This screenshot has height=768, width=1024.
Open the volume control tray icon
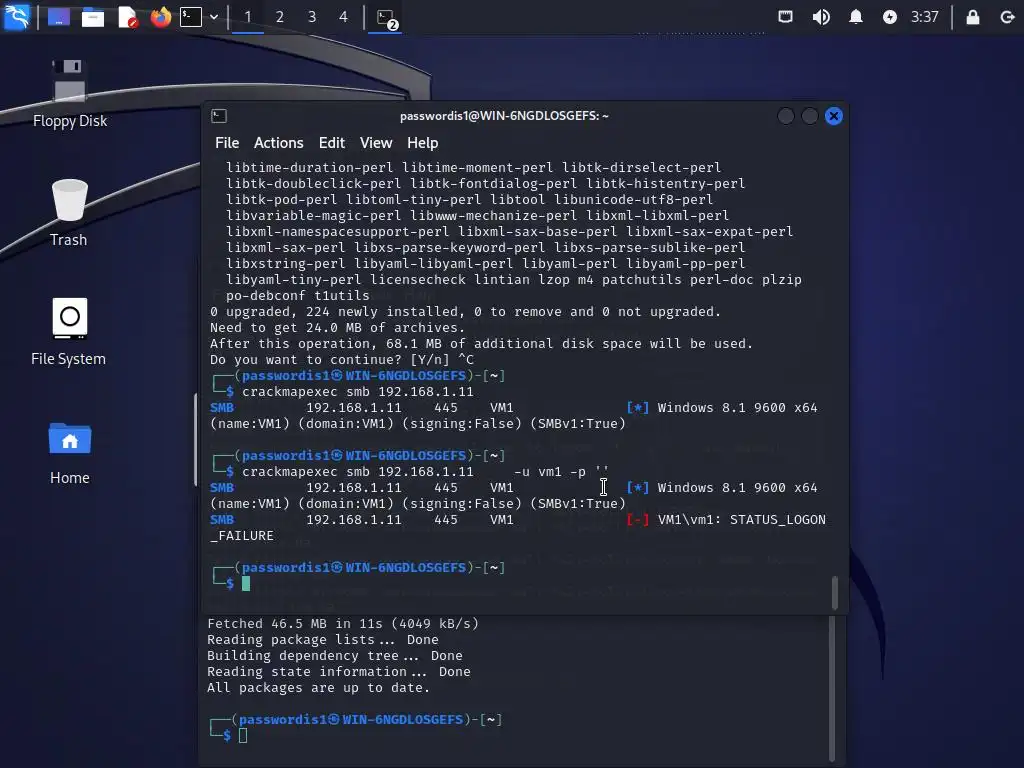pos(821,17)
